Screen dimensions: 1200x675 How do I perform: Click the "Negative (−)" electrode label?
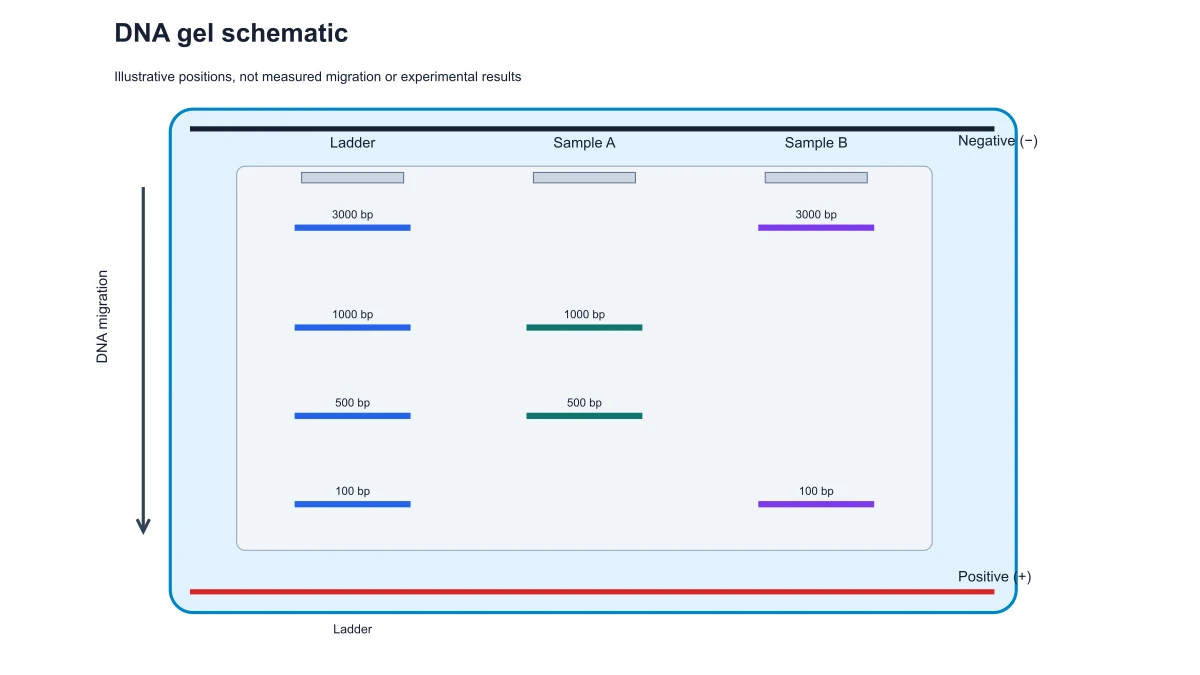(x=998, y=141)
